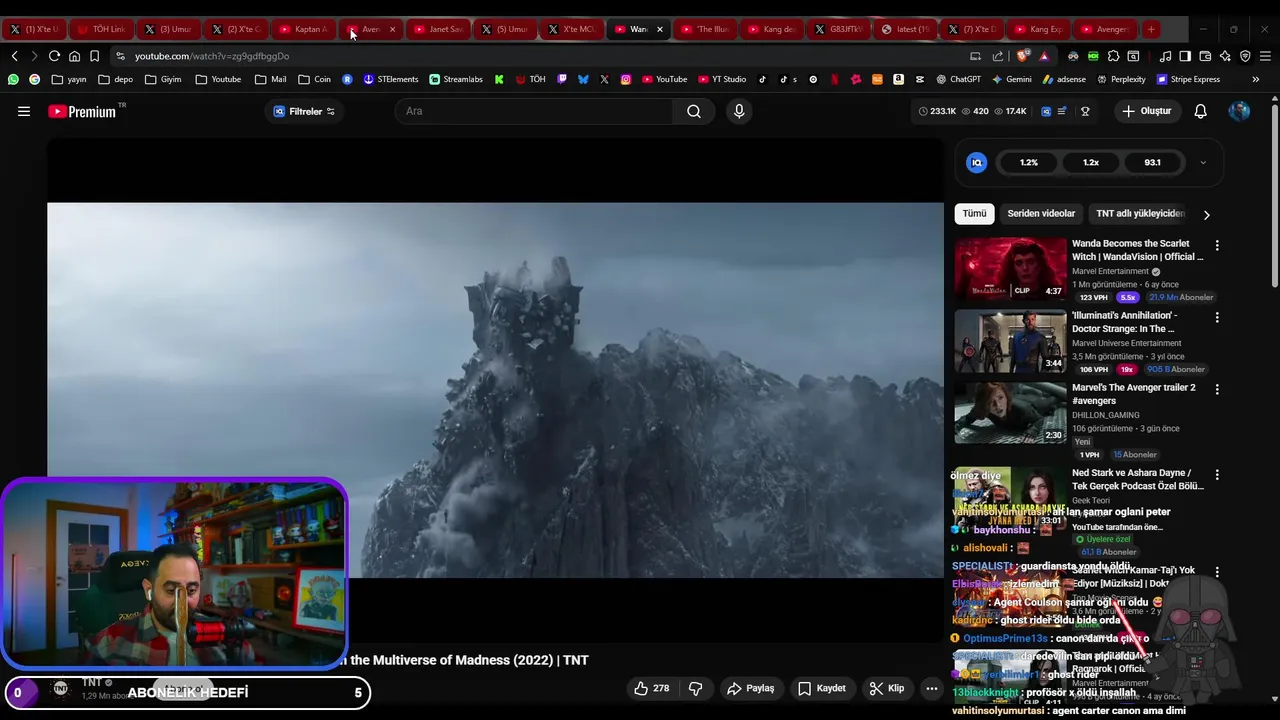Open options for Wanda Becomes Scarlet Witch video
Viewport: 1280px width, 720px height.
1217,245
